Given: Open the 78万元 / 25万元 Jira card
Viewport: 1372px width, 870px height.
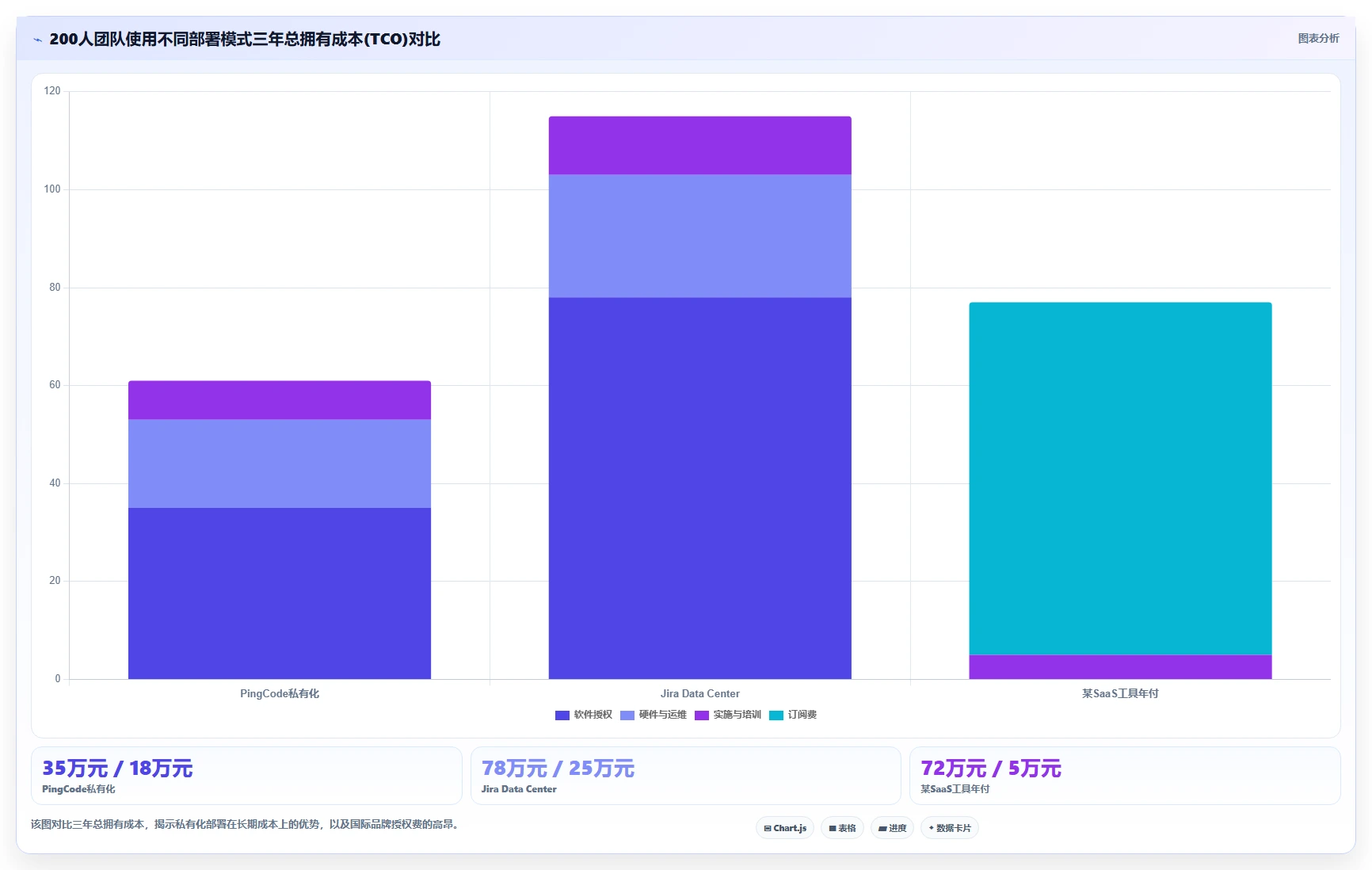Looking at the screenshot, I should point(686,776).
